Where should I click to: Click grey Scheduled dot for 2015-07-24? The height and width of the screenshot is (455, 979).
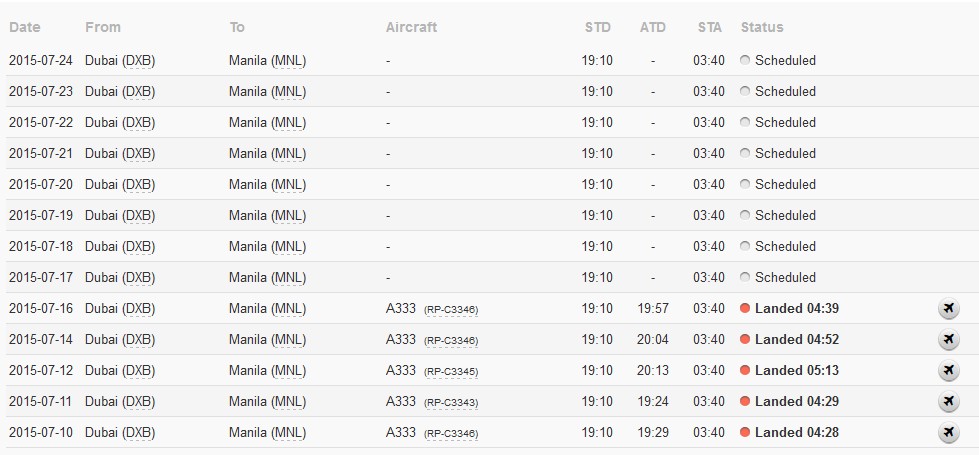744,61
